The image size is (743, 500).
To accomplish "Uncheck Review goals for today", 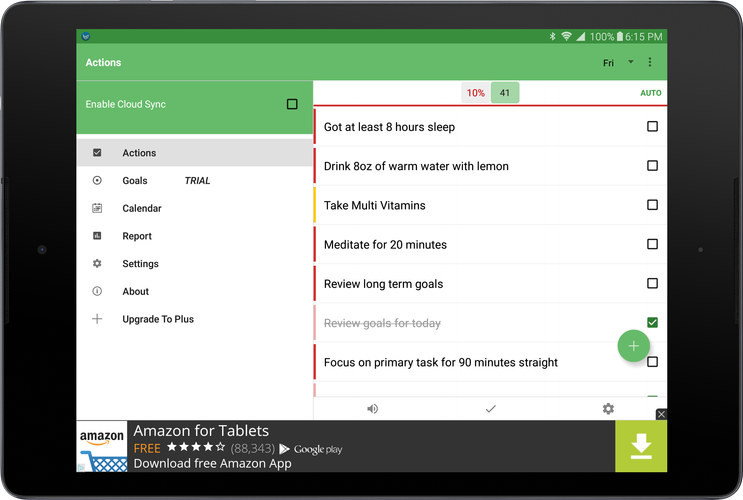I will pyautogui.click(x=652, y=323).
